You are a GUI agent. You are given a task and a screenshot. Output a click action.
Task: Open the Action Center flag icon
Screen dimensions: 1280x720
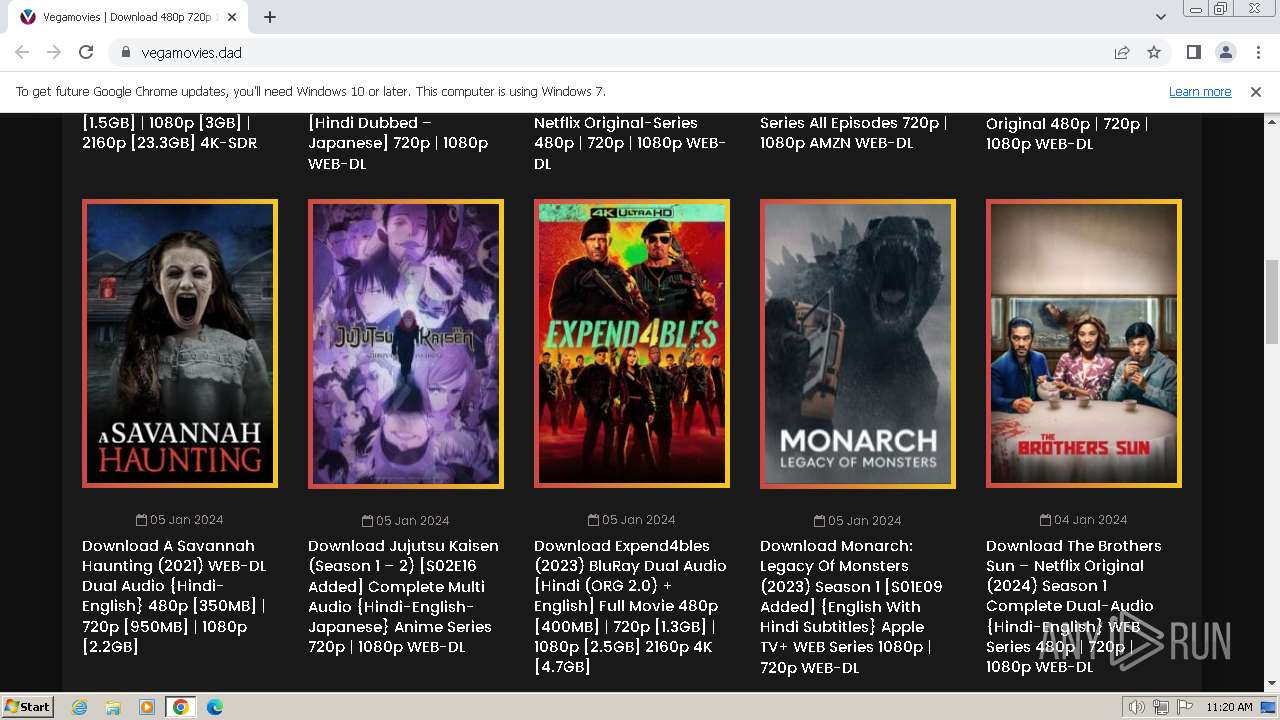(x=1185, y=707)
